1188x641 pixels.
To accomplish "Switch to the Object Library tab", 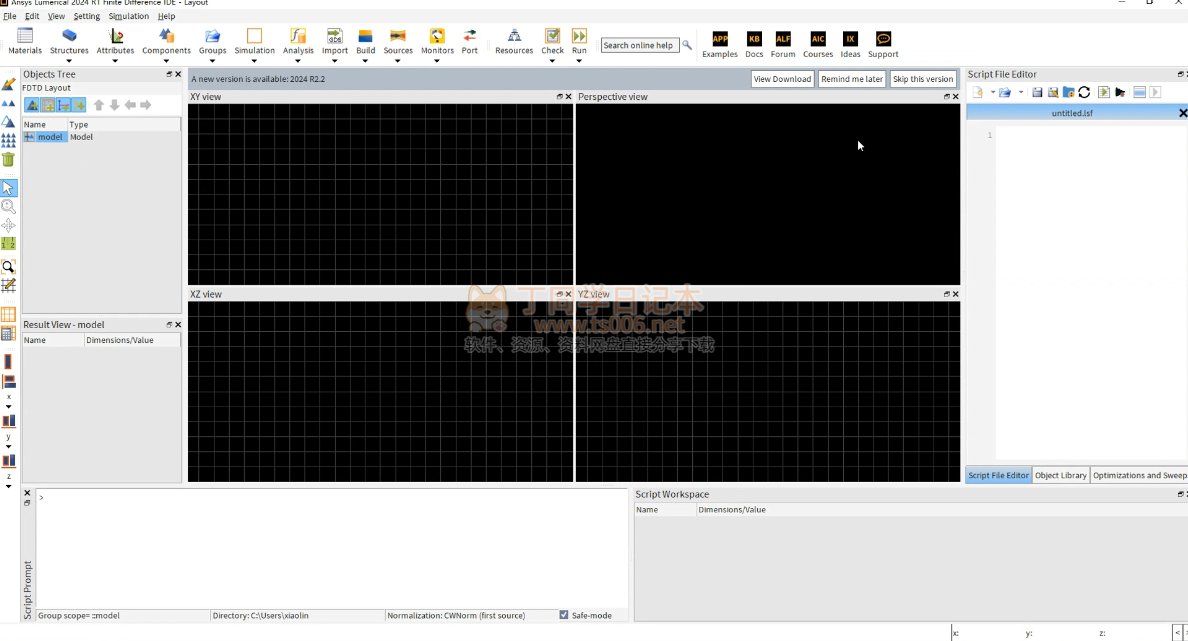I will pyautogui.click(x=1060, y=475).
